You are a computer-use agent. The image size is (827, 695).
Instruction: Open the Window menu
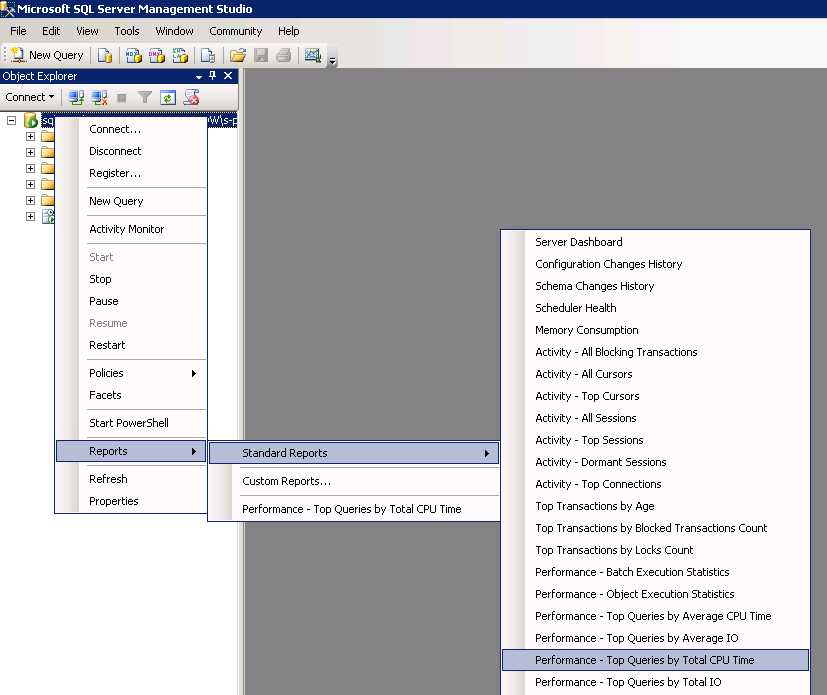(x=174, y=31)
